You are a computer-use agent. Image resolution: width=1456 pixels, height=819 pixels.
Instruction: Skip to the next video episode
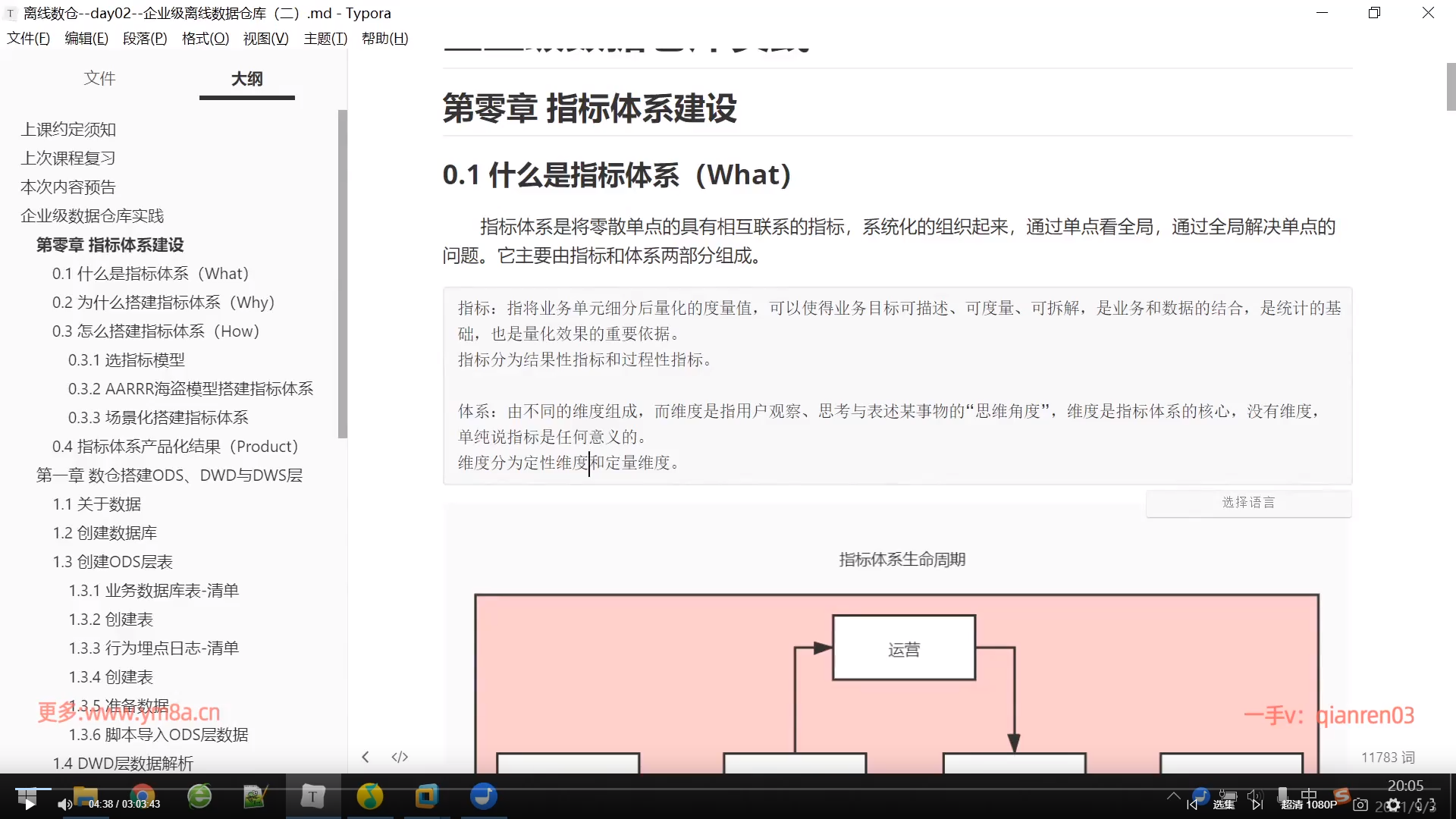(x=1257, y=805)
